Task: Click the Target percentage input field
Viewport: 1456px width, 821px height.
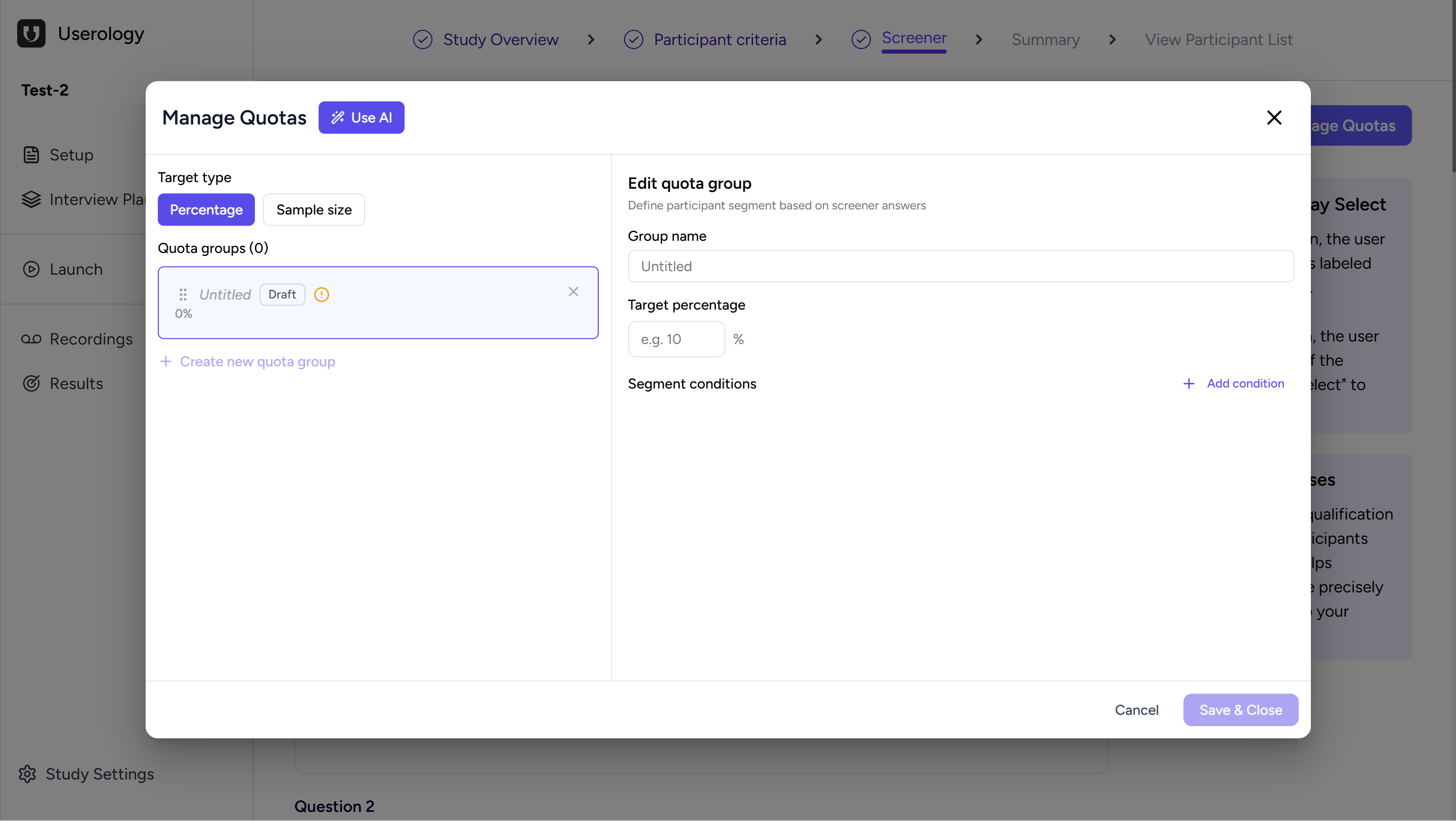Action: coord(676,339)
